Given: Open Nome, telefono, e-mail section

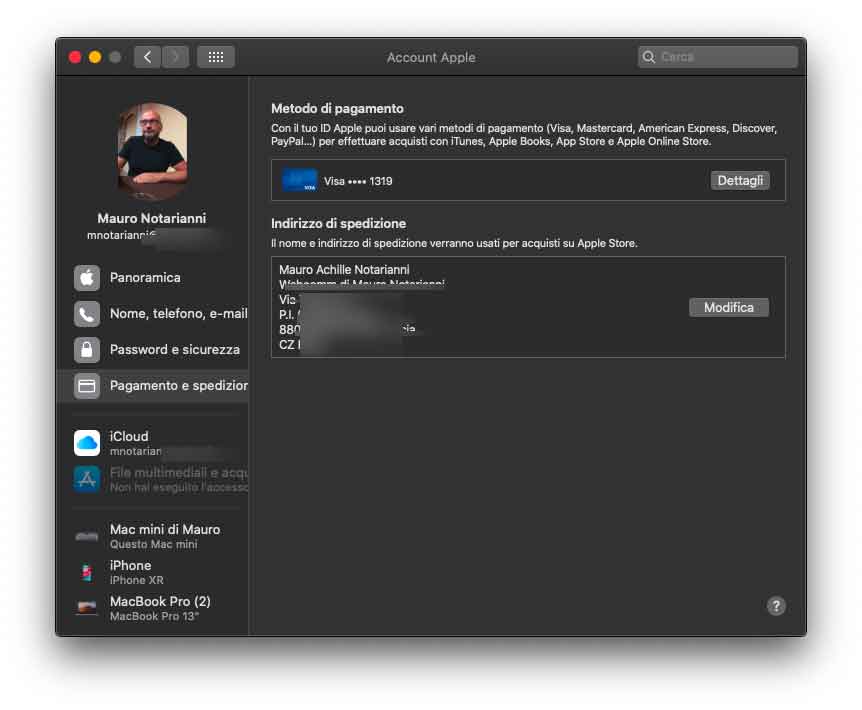Looking at the screenshot, I should coord(153,314).
